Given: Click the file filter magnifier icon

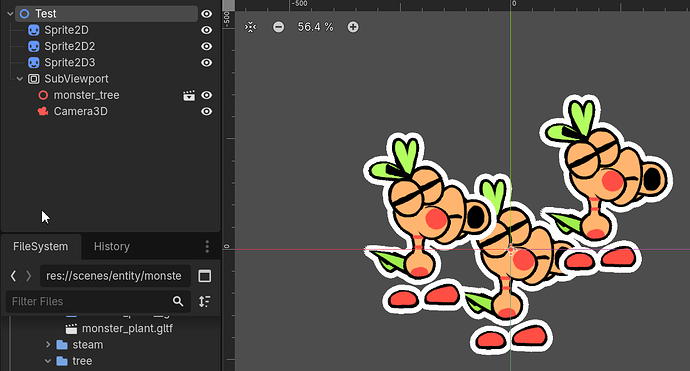Looking at the screenshot, I should (x=178, y=301).
